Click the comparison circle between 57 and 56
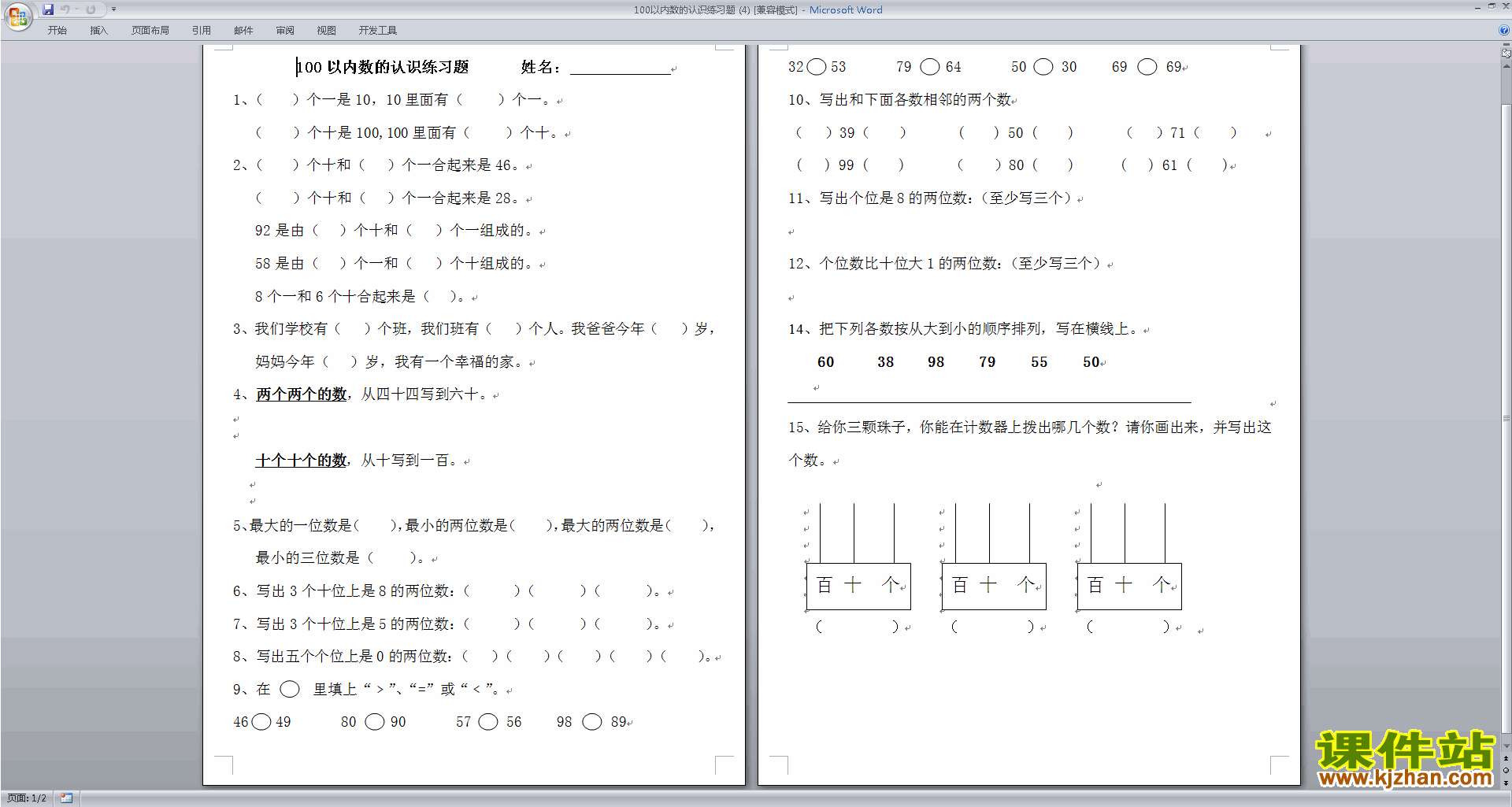Screen dimensions: 1512x807 [x=488, y=722]
